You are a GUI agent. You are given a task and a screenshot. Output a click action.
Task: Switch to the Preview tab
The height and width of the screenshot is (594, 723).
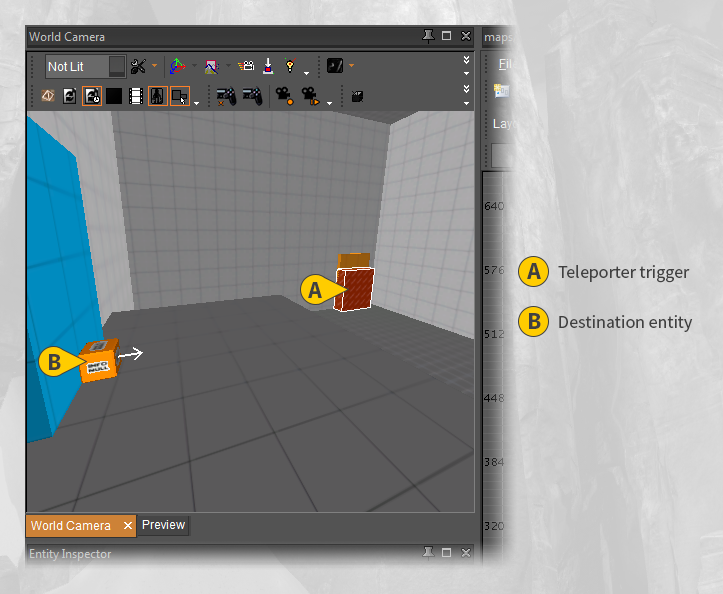(163, 525)
